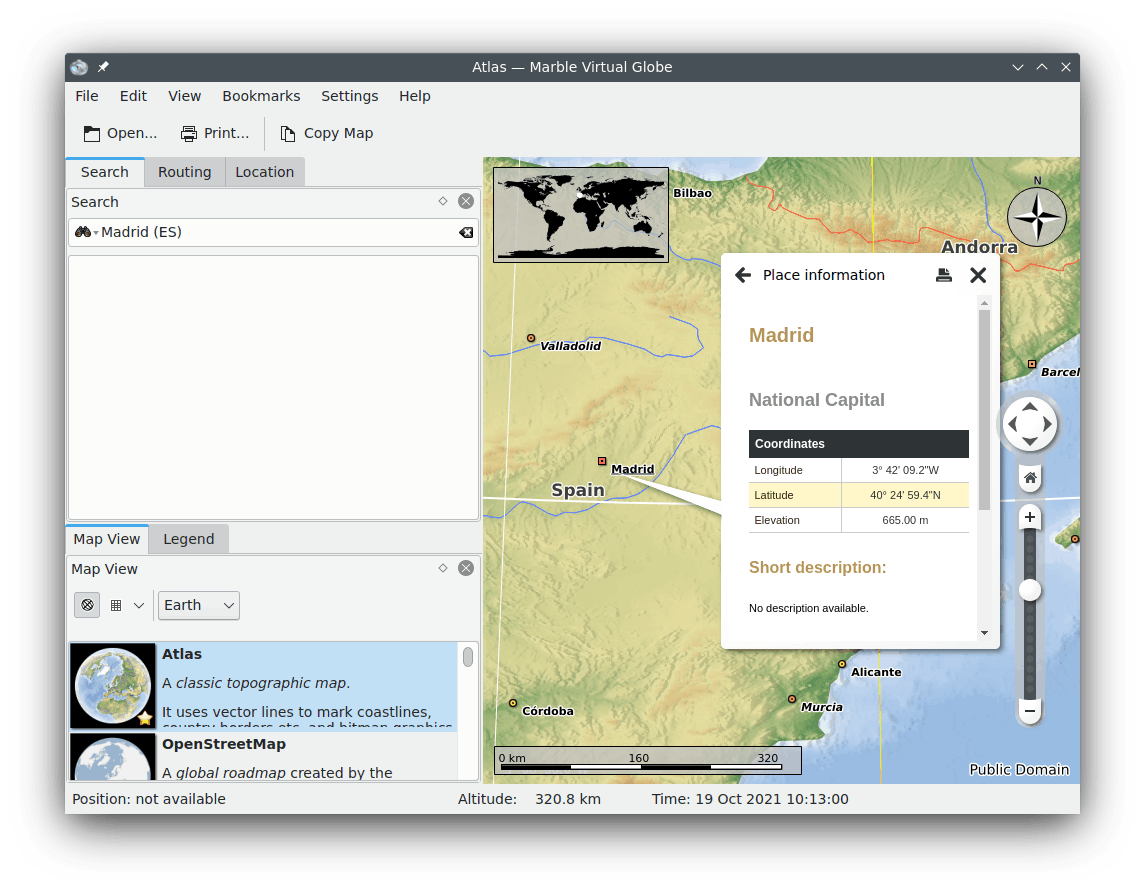Click the zoom slider handle
Screen dimensions: 1145x891
pos(1030,590)
